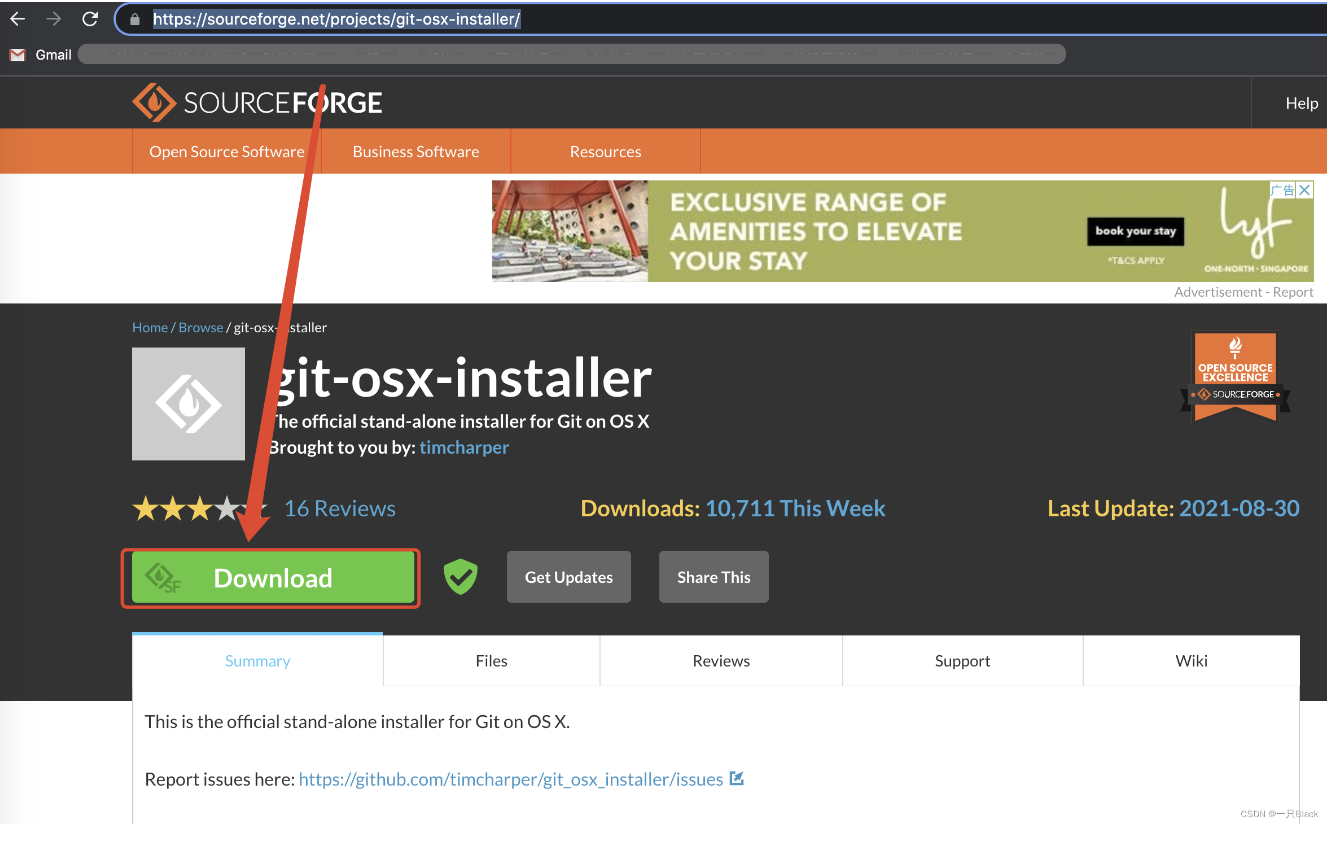Click the Advertisement - Report link
1330x854 pixels.
click(x=1244, y=292)
